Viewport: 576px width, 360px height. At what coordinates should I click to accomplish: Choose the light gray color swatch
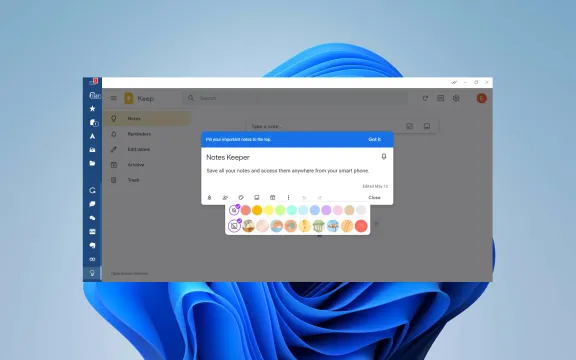coord(361,210)
